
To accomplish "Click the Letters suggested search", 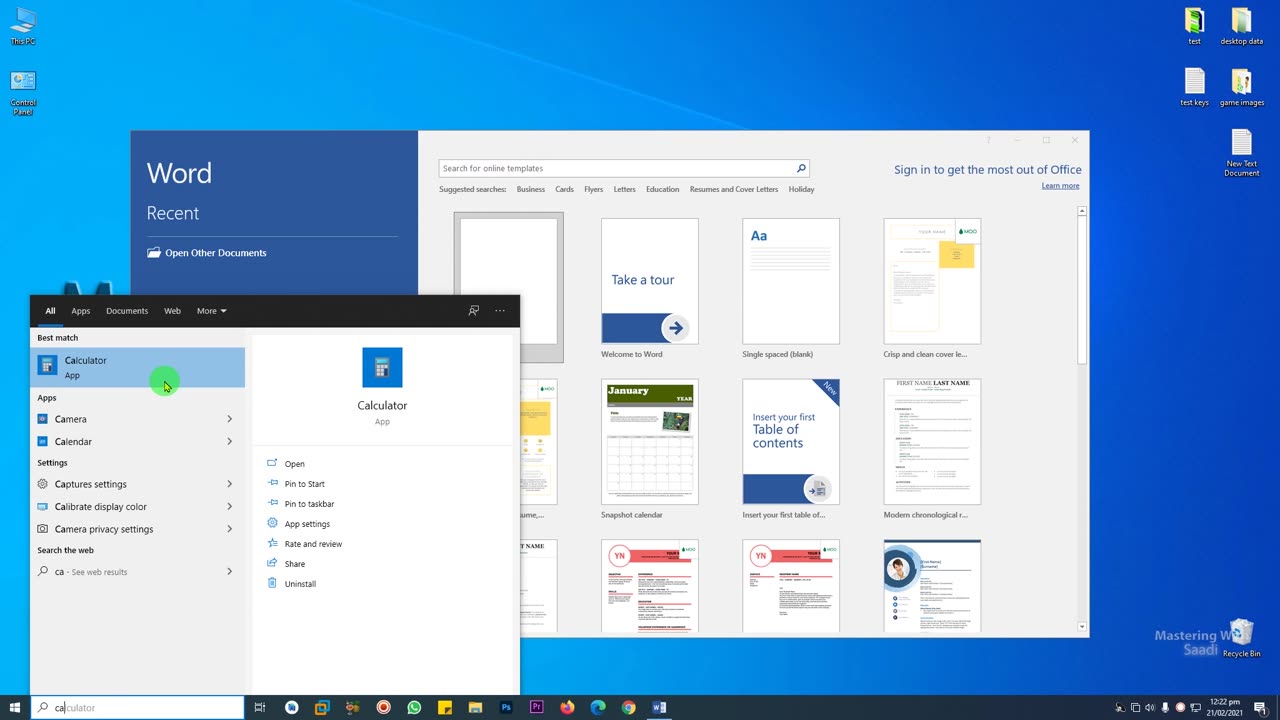I will tap(625, 189).
